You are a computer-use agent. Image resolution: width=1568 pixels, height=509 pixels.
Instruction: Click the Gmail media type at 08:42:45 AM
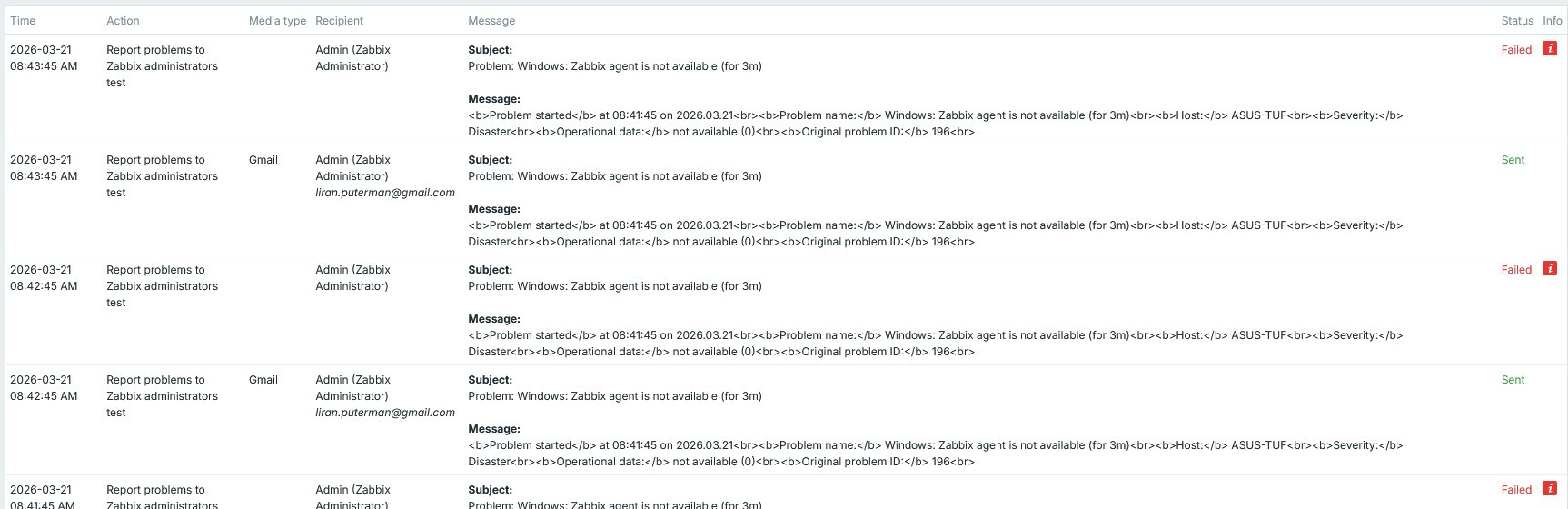click(x=263, y=380)
